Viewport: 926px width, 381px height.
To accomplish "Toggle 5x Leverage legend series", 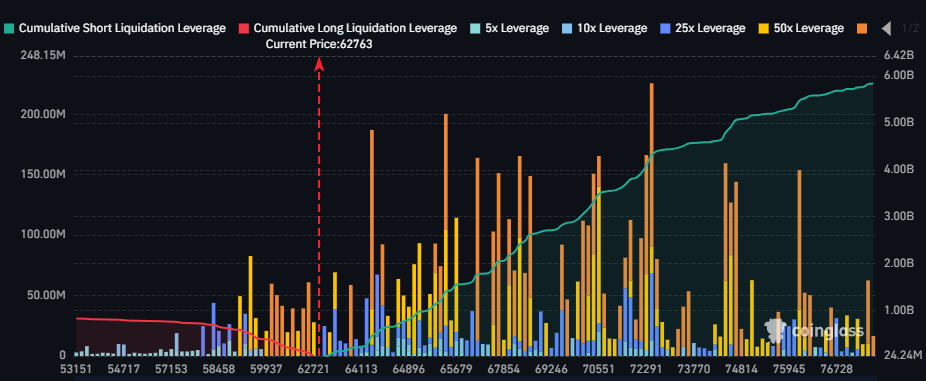I will point(509,28).
